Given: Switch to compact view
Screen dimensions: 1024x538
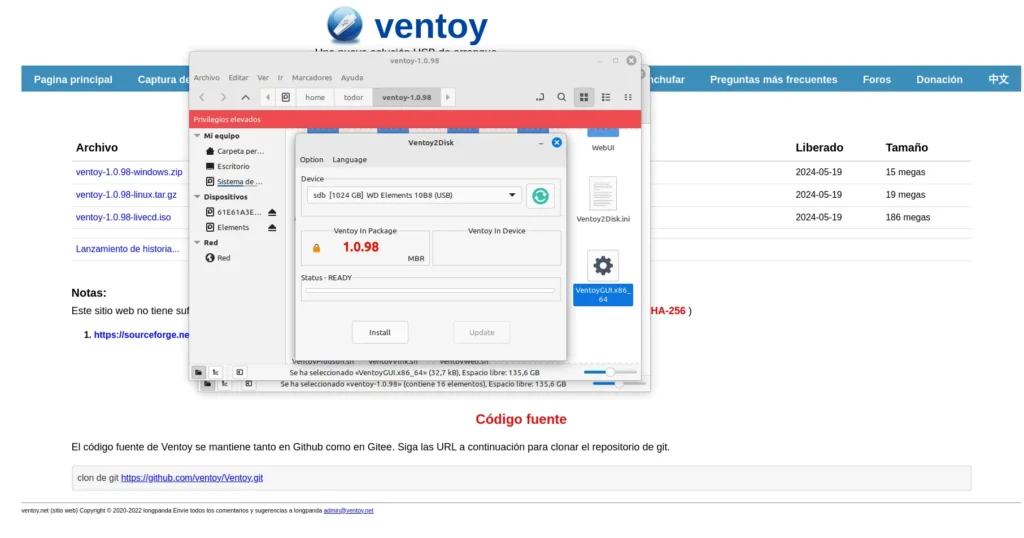Looking at the screenshot, I should coord(628,97).
